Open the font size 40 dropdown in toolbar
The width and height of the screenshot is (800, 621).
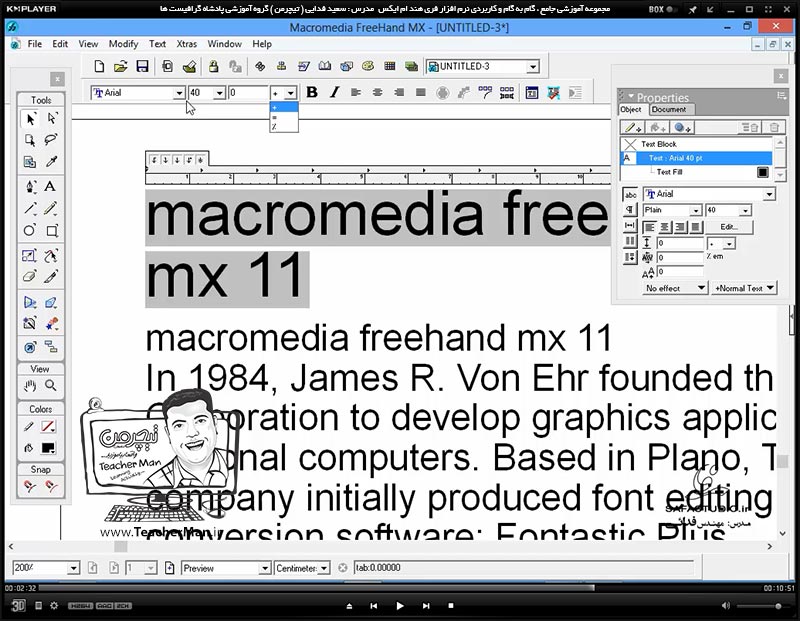click(219, 93)
